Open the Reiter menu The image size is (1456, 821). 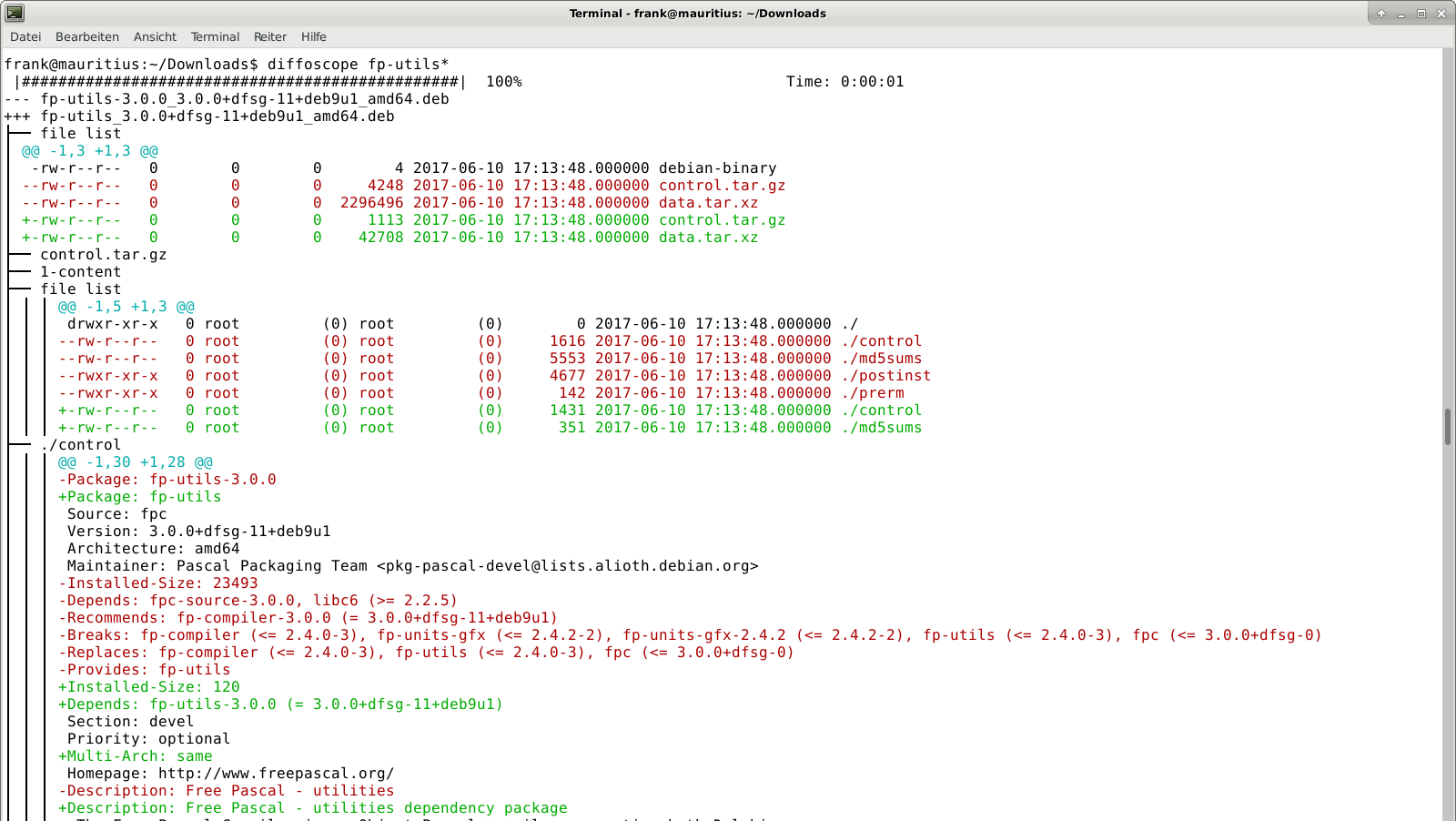pyautogui.click(x=269, y=36)
